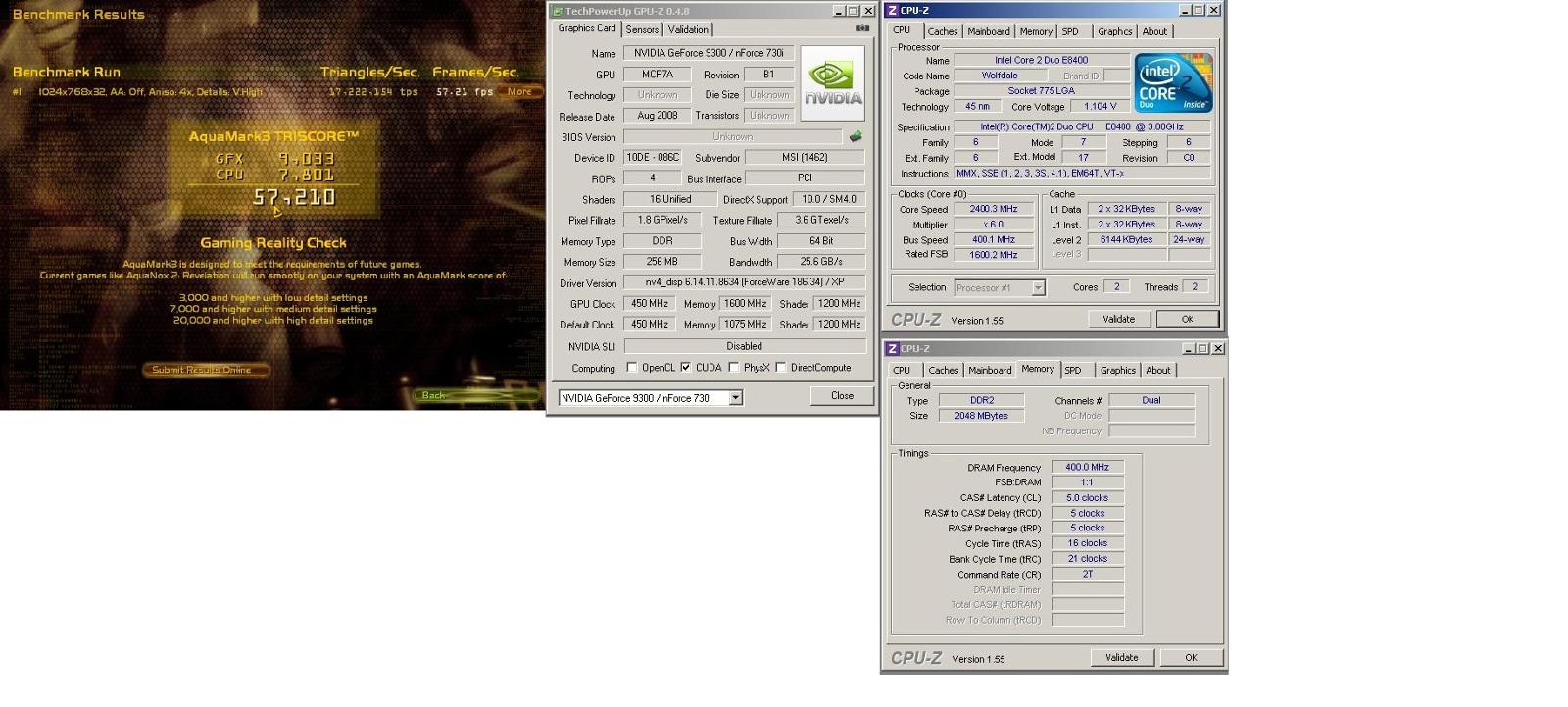Click the CAS# Latency 5.0 clocks value
Viewport: 1568px width, 707px height.
tap(1087, 497)
